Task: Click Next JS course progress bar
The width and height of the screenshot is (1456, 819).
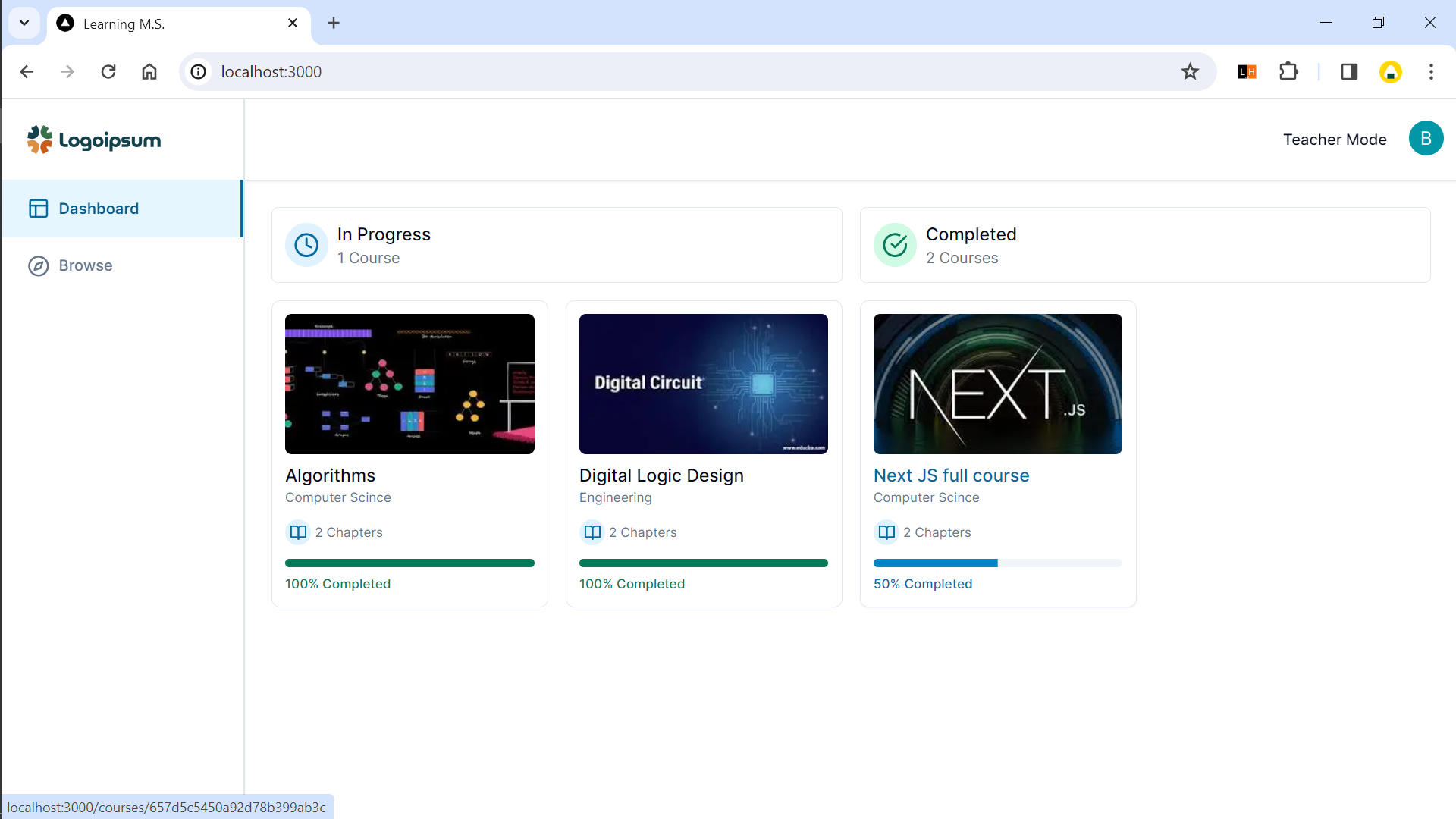Action: [x=997, y=563]
